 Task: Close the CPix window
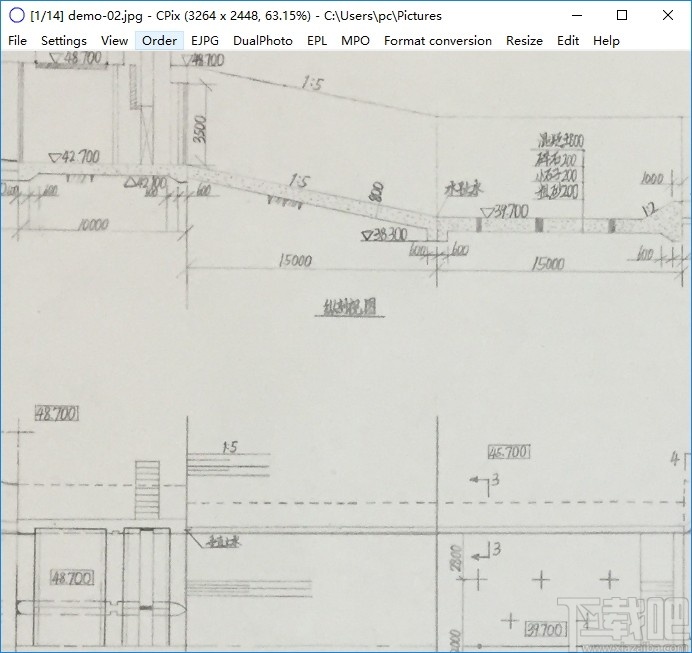(668, 15)
